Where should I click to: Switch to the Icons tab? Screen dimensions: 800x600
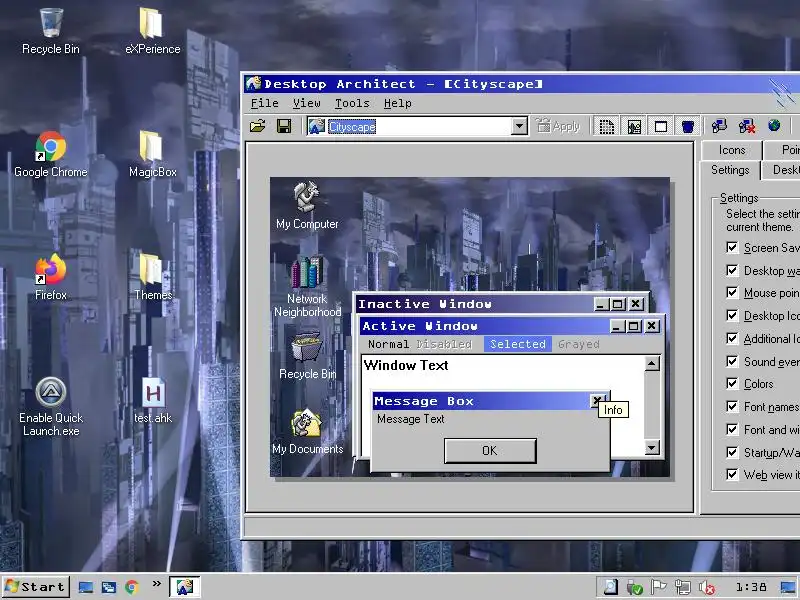click(x=732, y=150)
